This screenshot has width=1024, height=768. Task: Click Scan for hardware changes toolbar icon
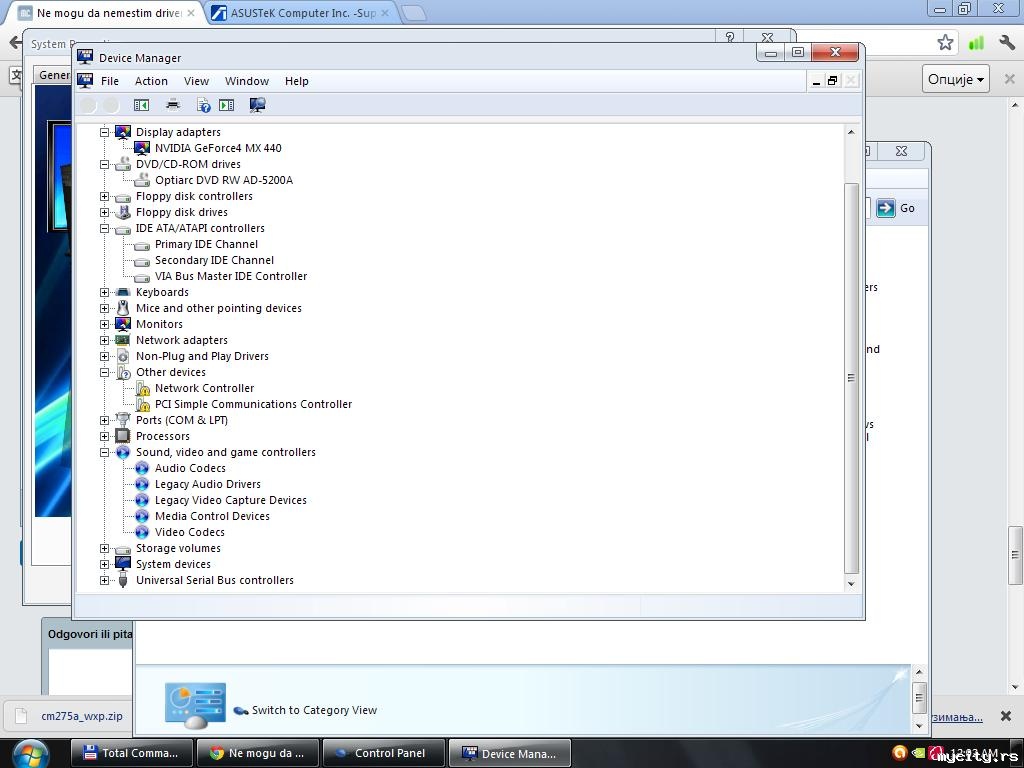[257, 105]
